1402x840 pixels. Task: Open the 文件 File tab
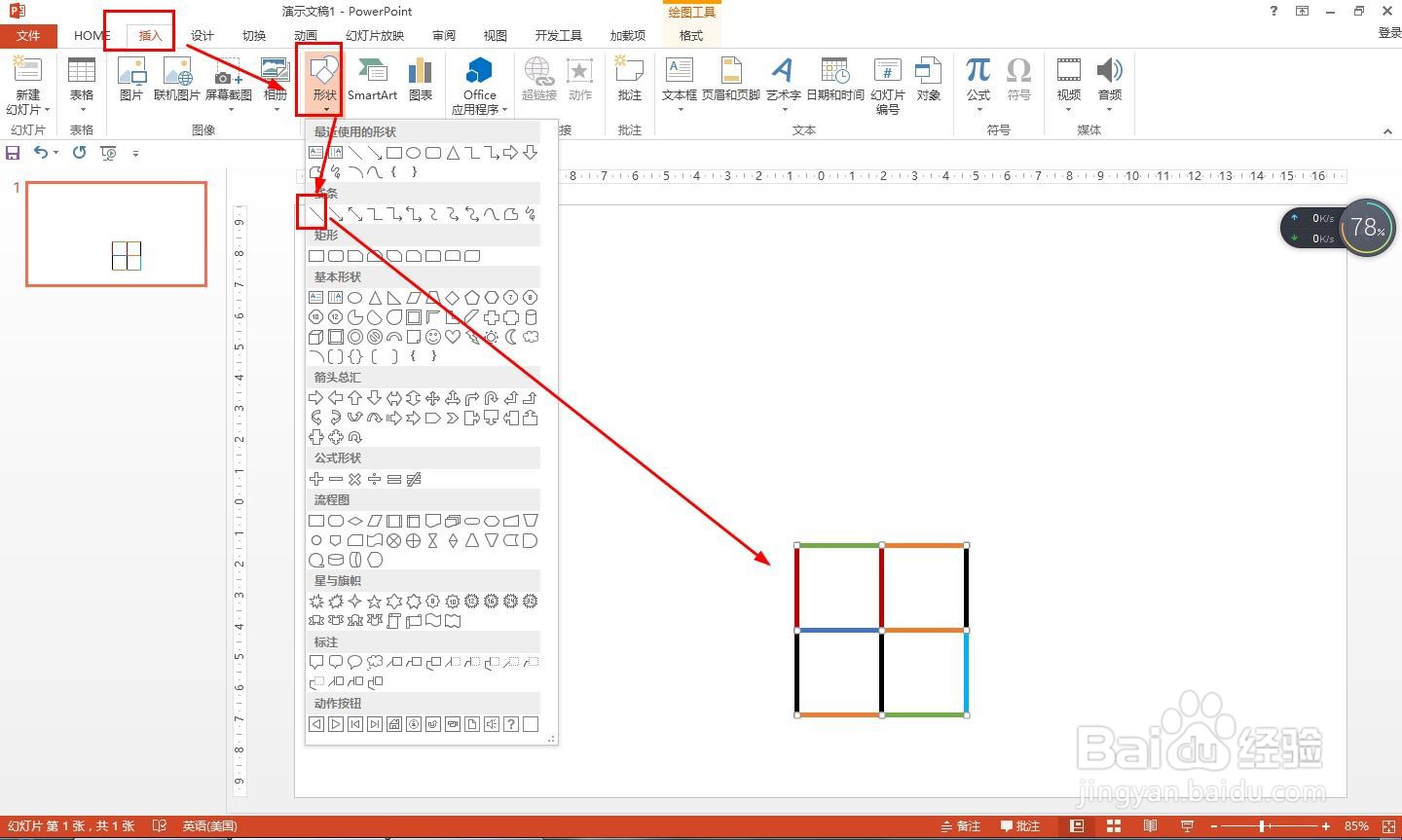tap(28, 36)
